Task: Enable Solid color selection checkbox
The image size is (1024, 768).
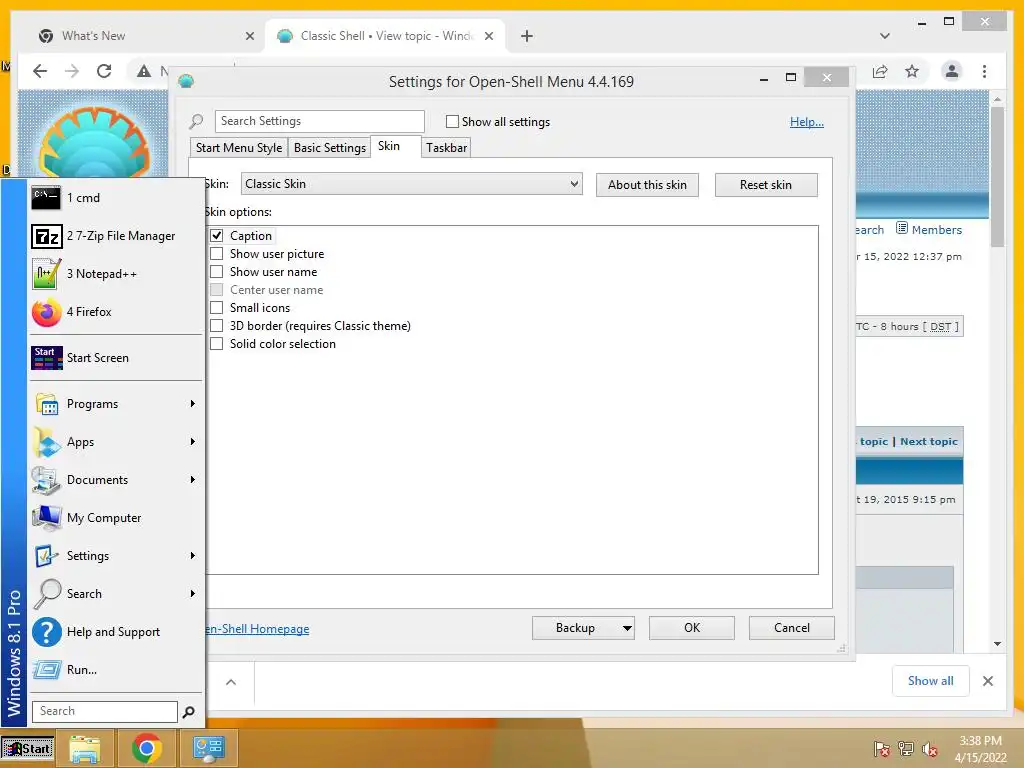Action: pyautogui.click(x=217, y=344)
